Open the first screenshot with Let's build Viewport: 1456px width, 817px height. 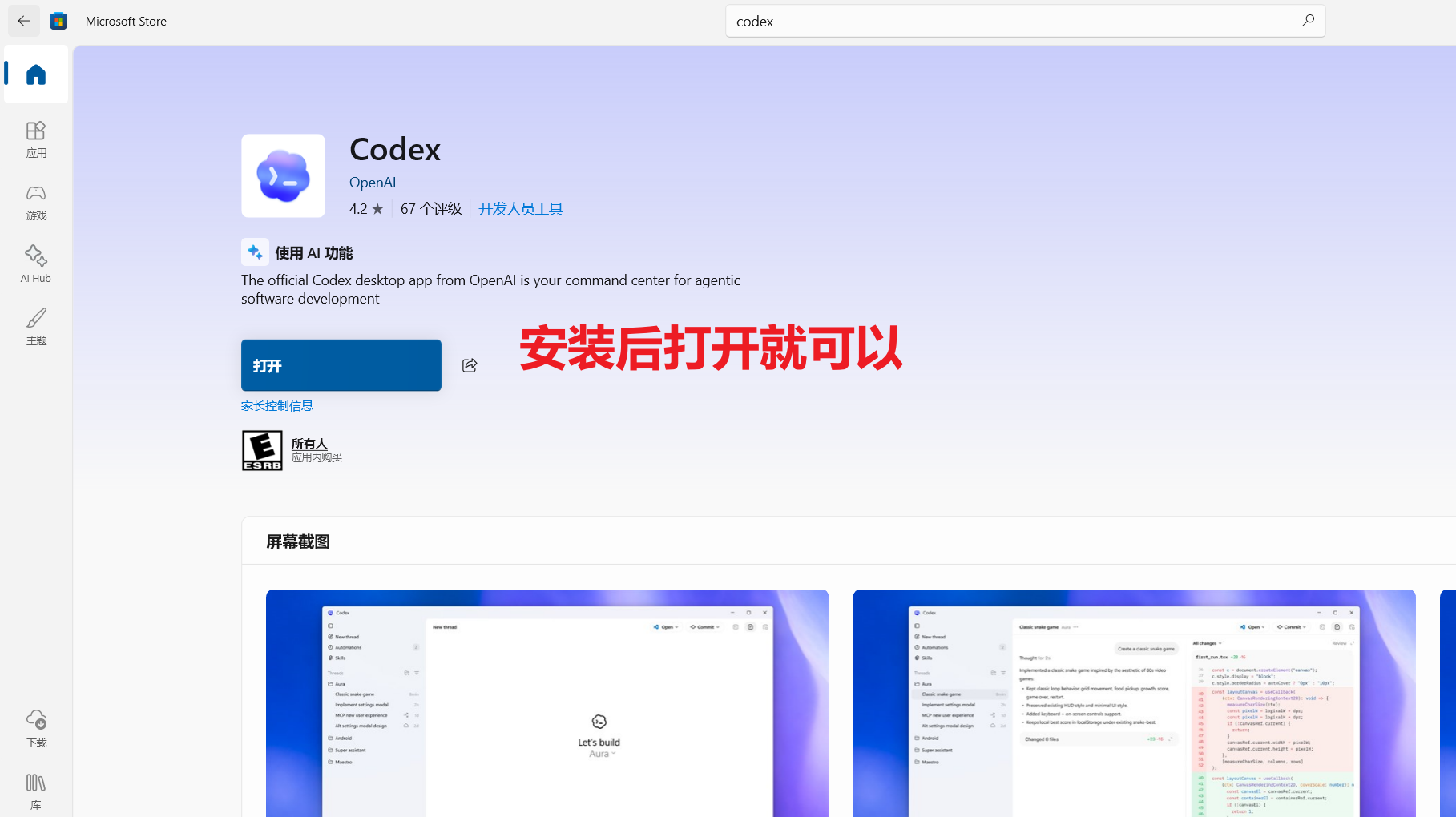tap(547, 703)
